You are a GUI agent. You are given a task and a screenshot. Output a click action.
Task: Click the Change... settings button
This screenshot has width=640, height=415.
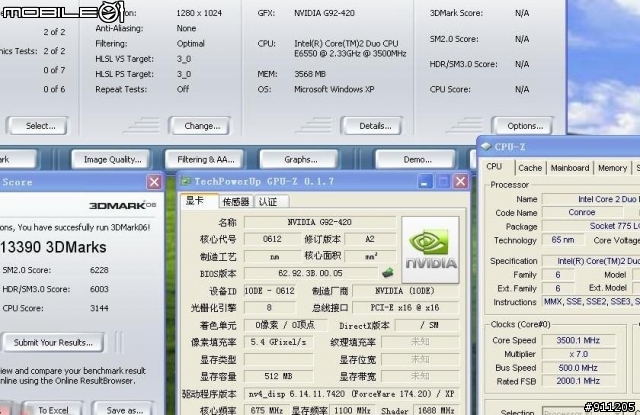coord(199,126)
